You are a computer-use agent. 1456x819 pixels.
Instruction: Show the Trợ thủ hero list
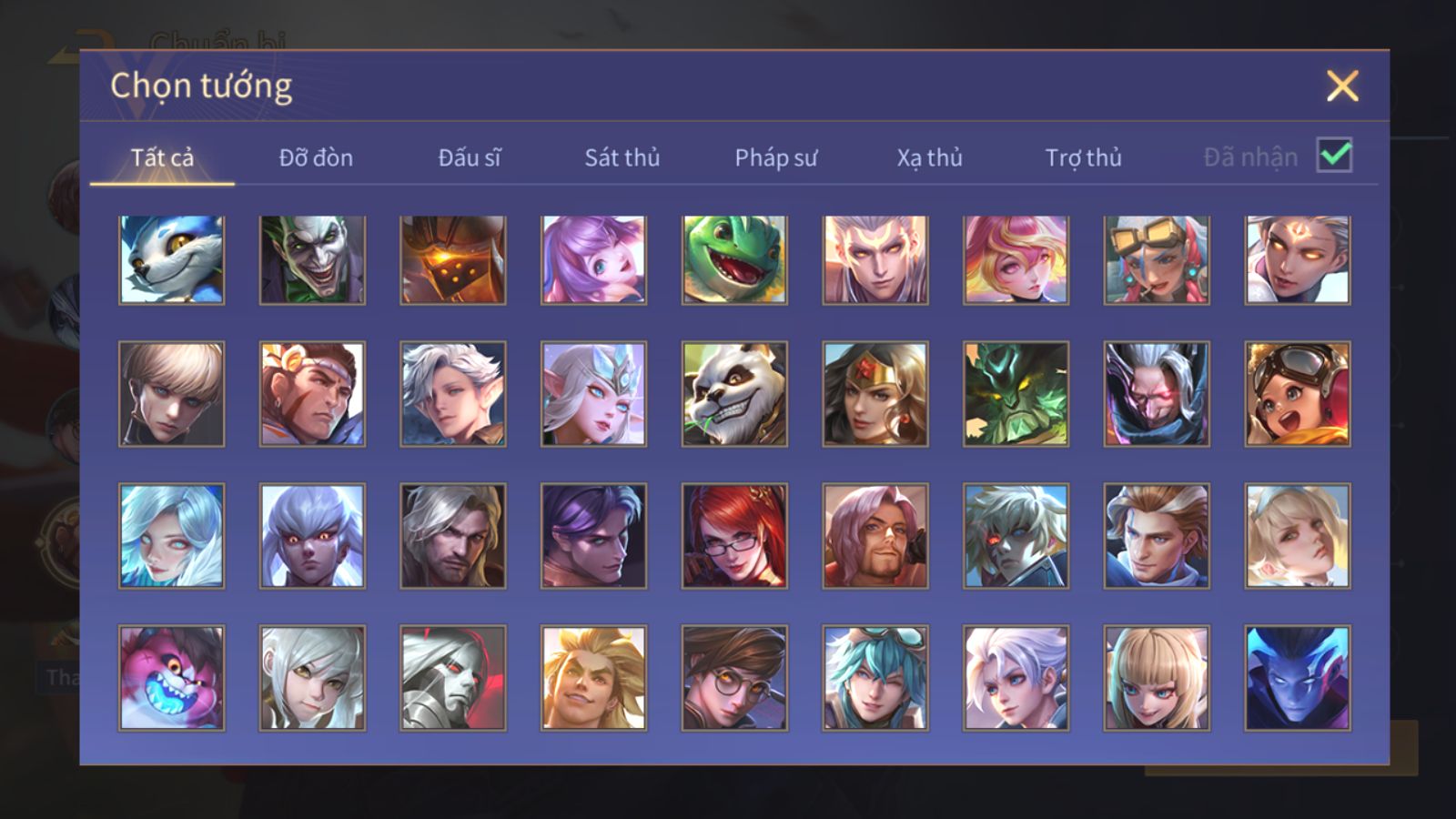point(1083,157)
